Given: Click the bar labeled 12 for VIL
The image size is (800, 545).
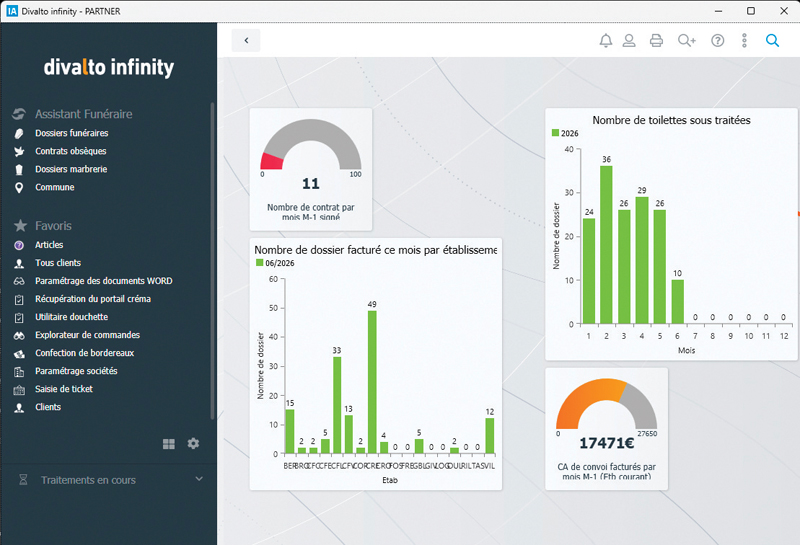Looking at the screenshot, I should tap(490, 436).
